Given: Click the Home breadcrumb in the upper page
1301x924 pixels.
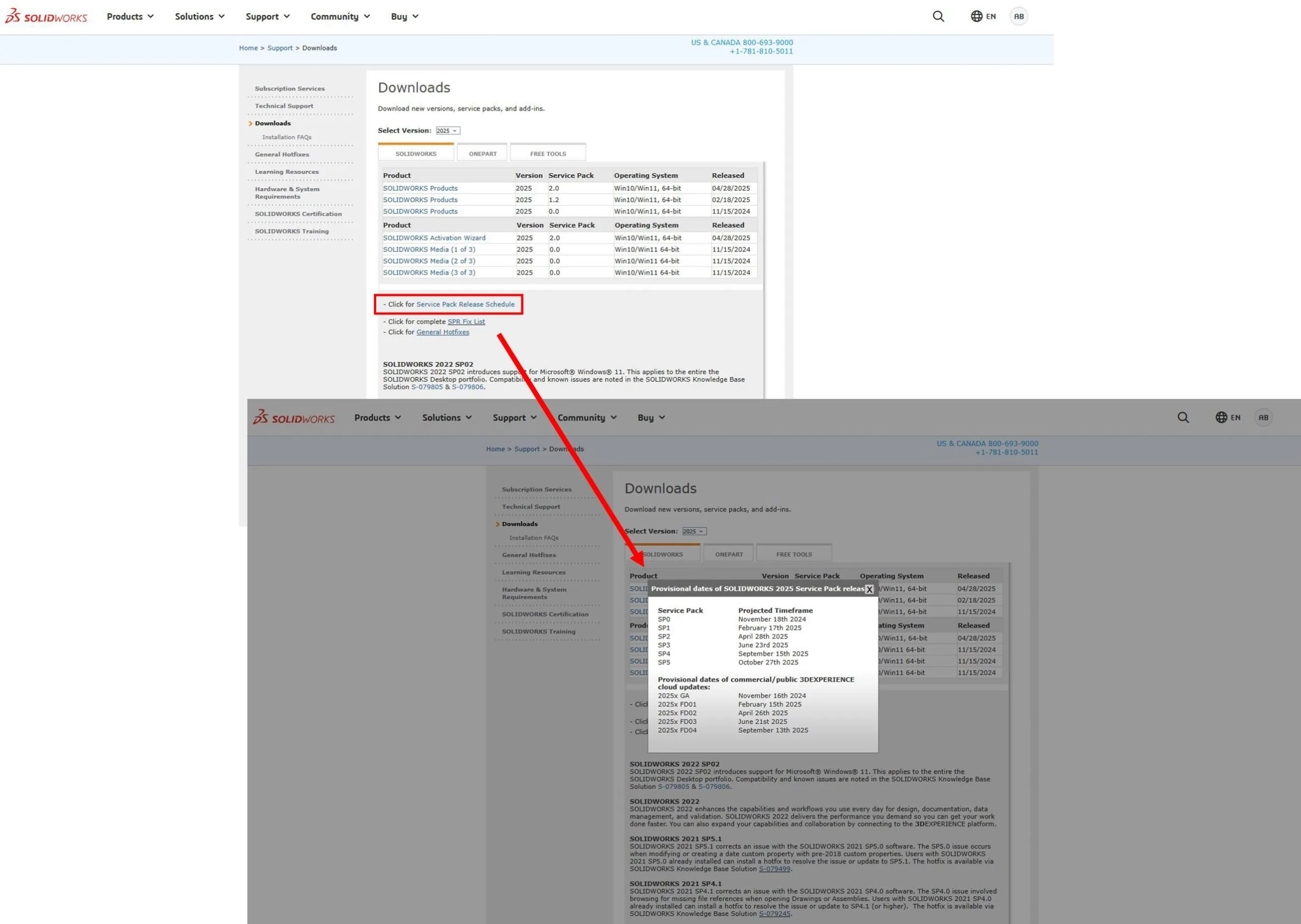Looking at the screenshot, I should point(248,48).
